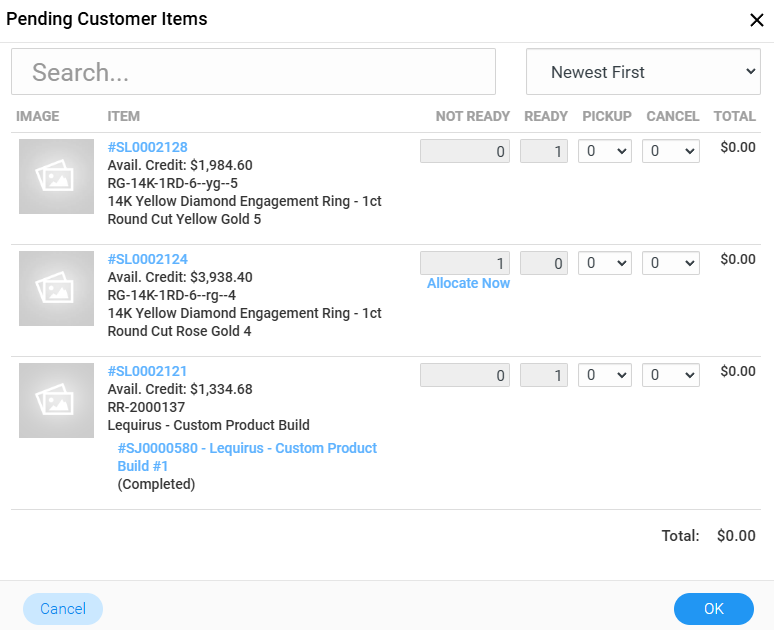Close the Pending Customer Items dialog
Viewport: 774px width, 630px height.
tap(756, 20)
